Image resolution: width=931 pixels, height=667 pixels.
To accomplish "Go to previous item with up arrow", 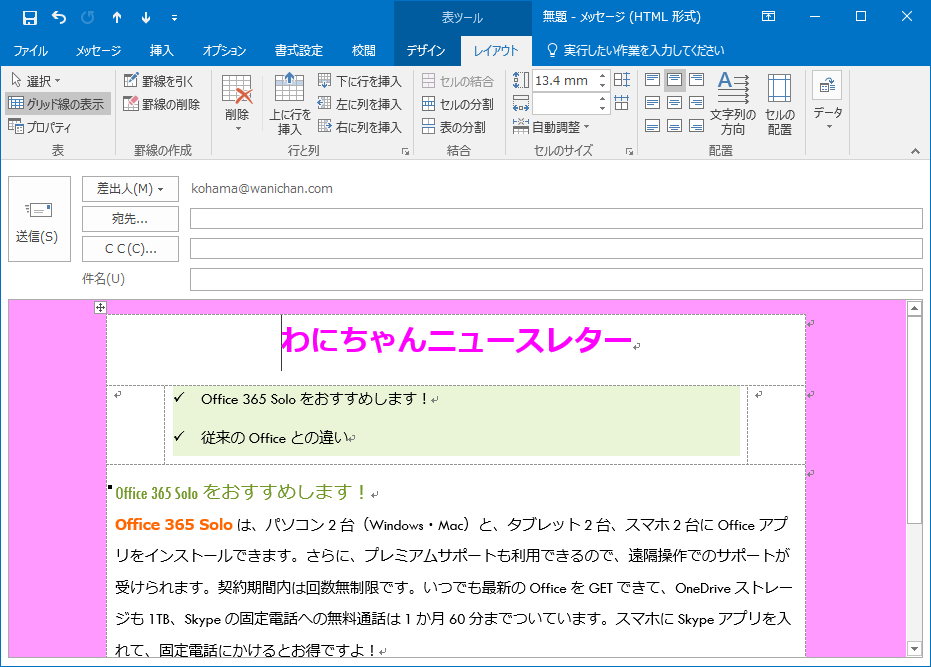I will pyautogui.click(x=117, y=18).
